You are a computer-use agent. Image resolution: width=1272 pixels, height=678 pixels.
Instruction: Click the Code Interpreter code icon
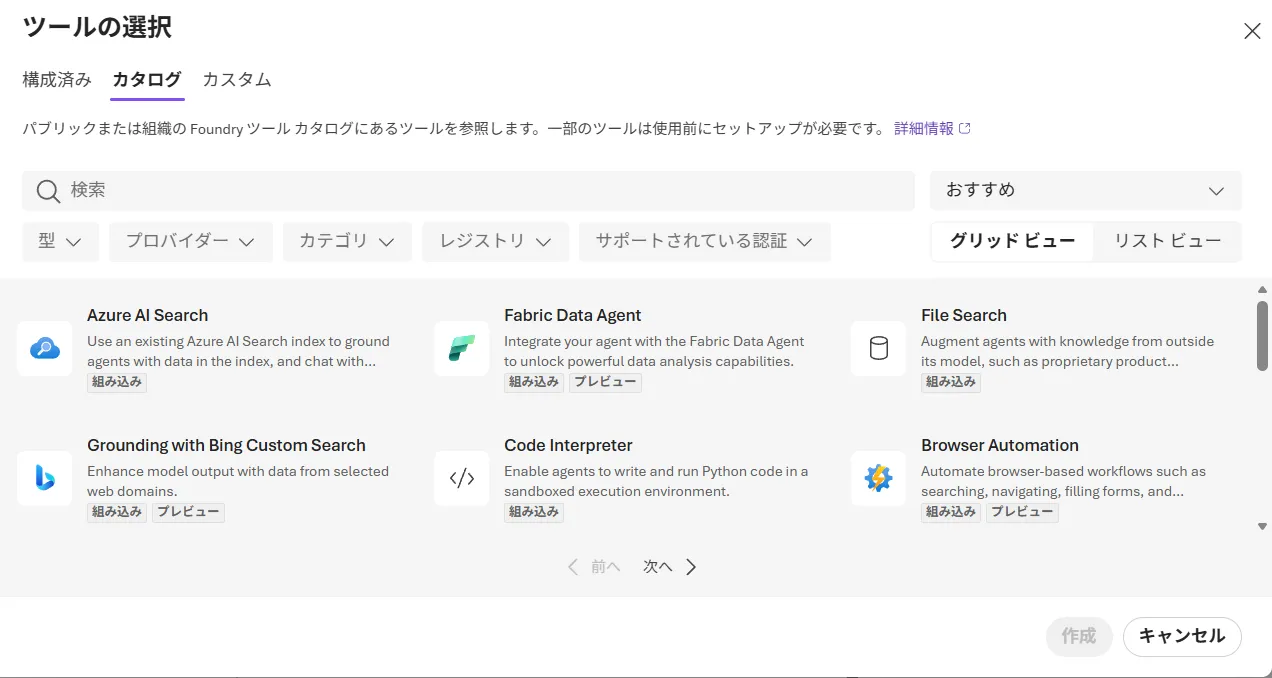pyautogui.click(x=462, y=478)
